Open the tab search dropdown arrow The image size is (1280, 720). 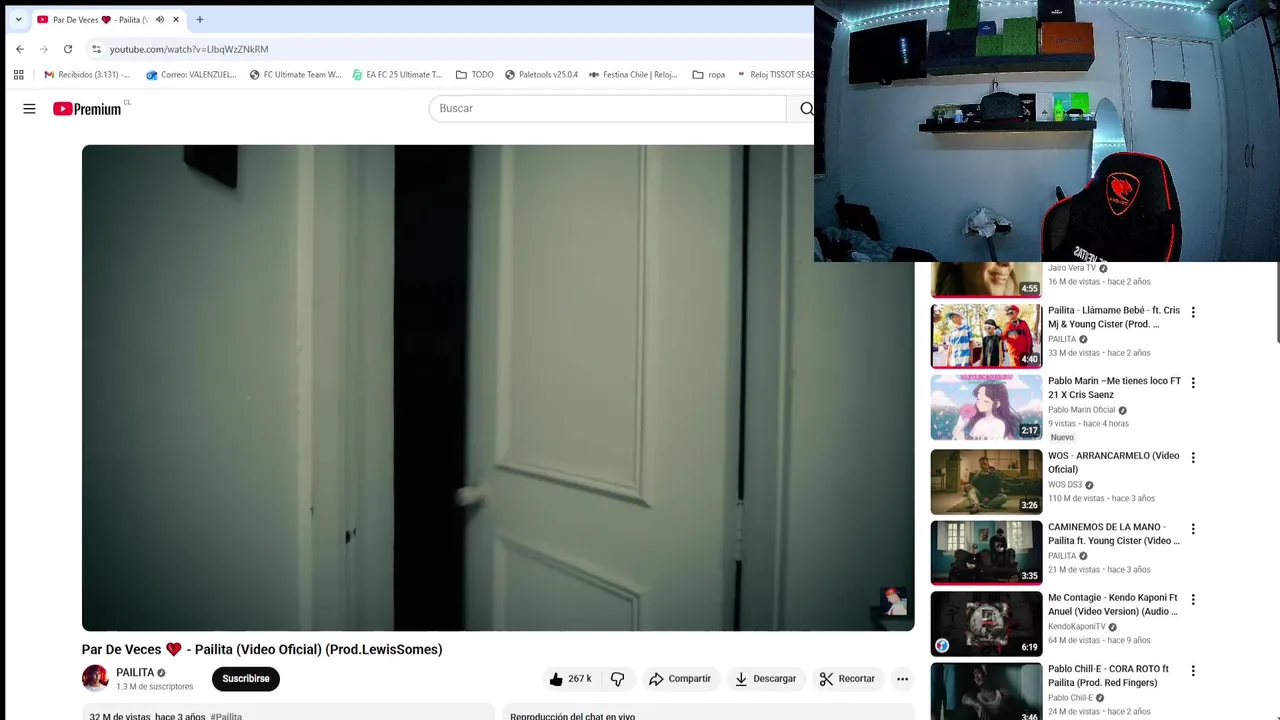coord(18,19)
